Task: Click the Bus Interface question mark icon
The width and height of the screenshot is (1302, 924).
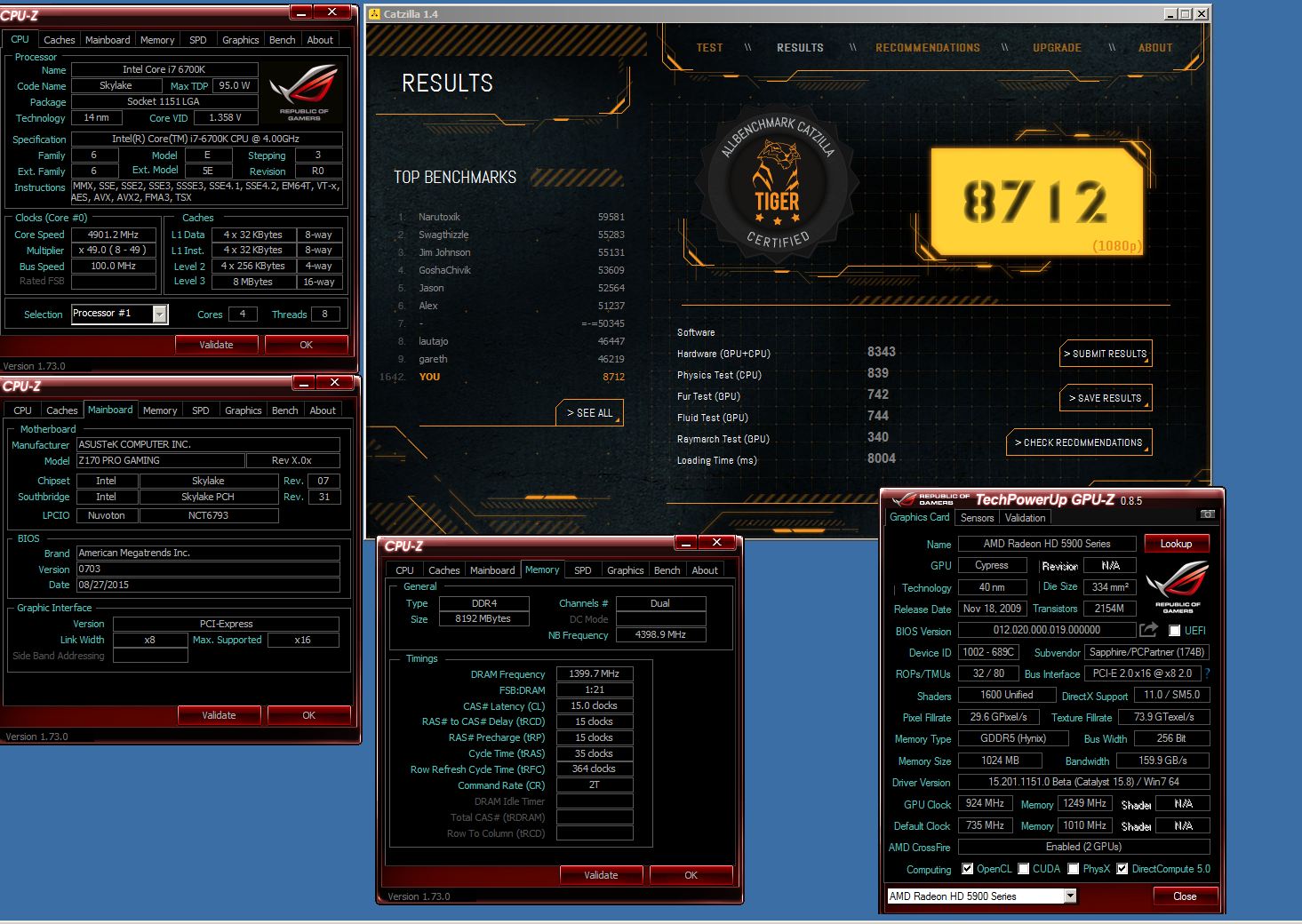Action: tap(1208, 673)
